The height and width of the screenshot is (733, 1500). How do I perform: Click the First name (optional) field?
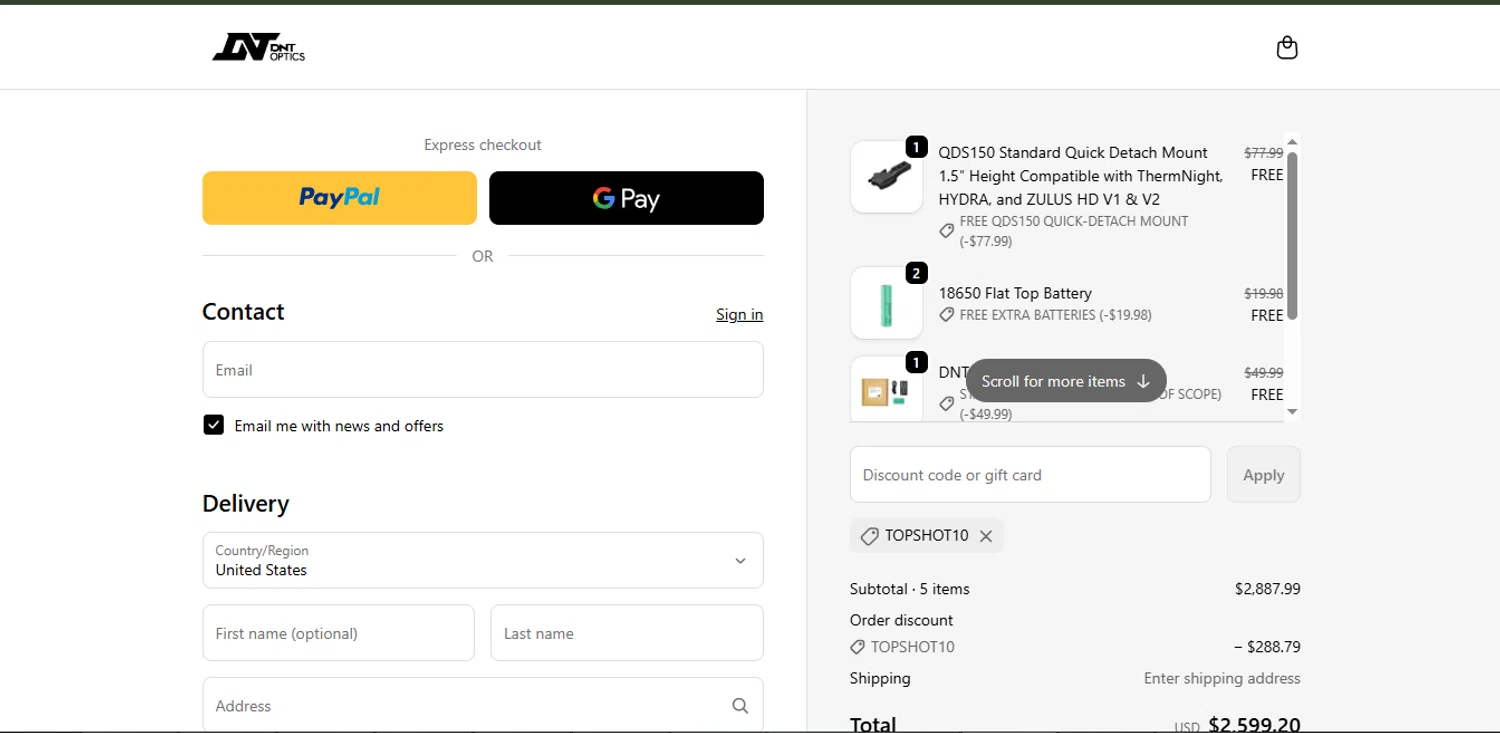pyautogui.click(x=338, y=633)
